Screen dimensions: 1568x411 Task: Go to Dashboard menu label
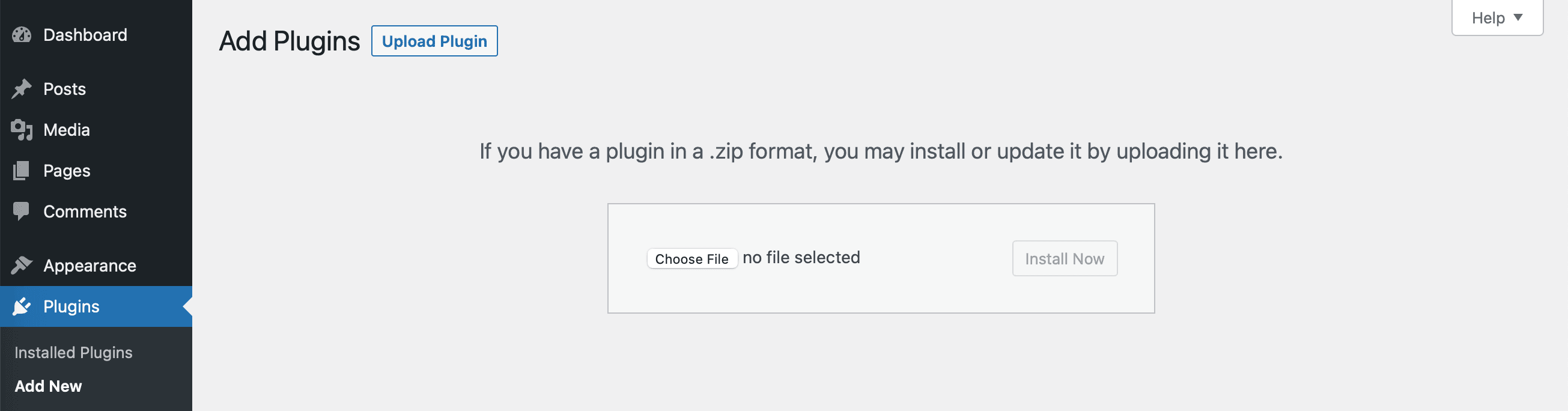click(x=85, y=35)
